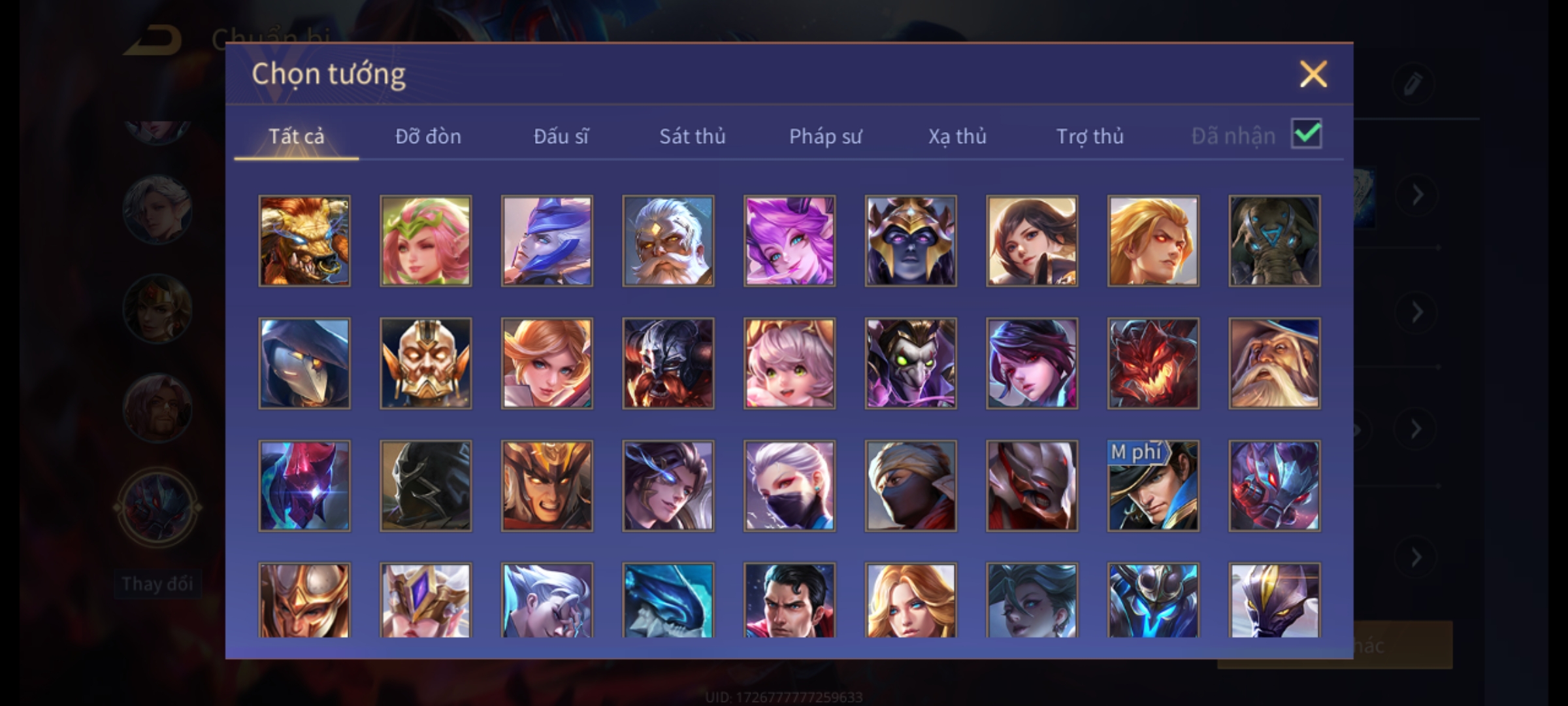The height and width of the screenshot is (706, 1568).
Task: Select the Superman hero portrait
Action: click(x=789, y=600)
